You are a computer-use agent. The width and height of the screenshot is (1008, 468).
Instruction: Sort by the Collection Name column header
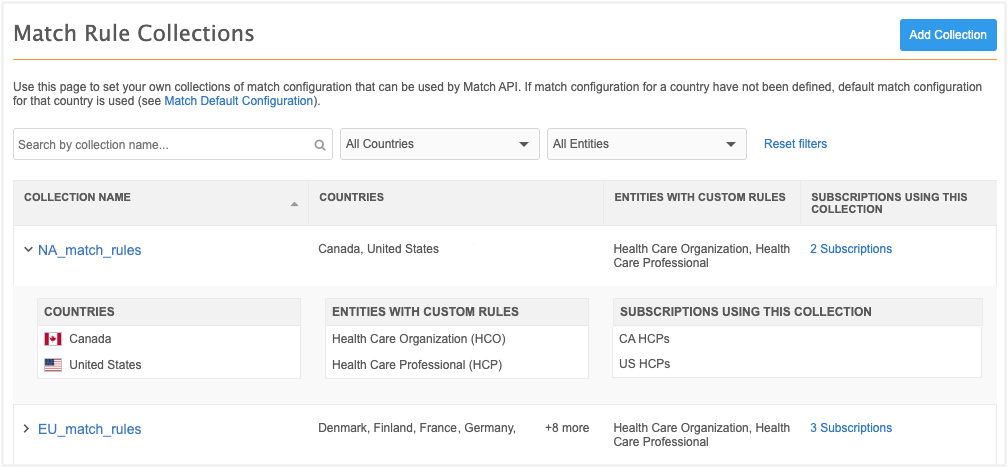77,197
